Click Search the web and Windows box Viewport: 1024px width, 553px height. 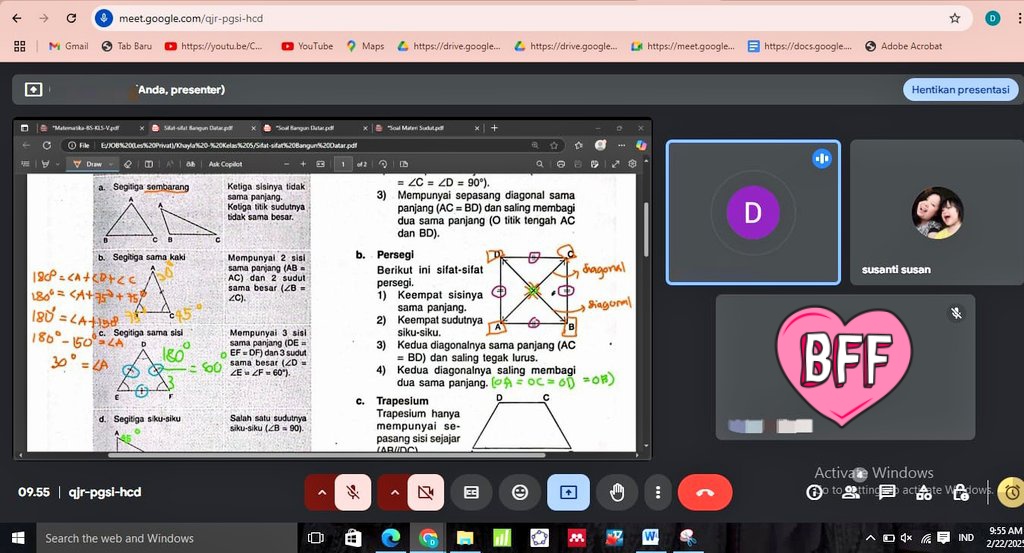point(167,538)
